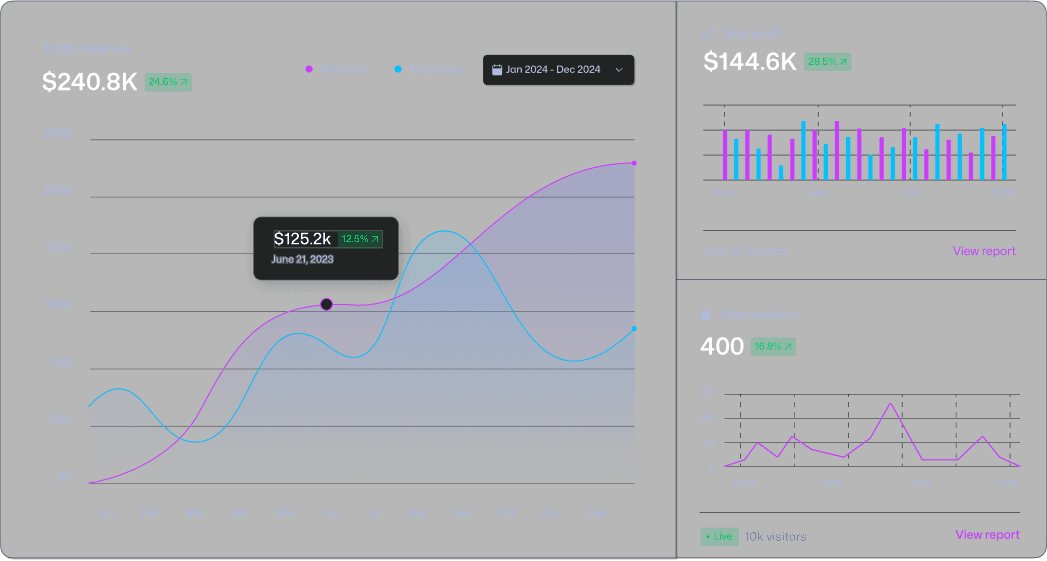
Task: Click the 12.5% badge in chart tooltip
Action: [360, 239]
